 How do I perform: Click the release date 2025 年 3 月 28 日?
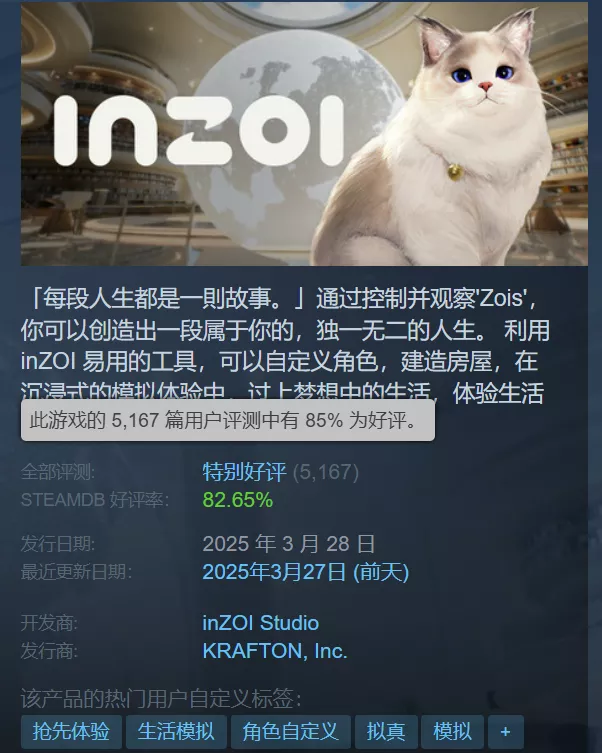[289, 544]
